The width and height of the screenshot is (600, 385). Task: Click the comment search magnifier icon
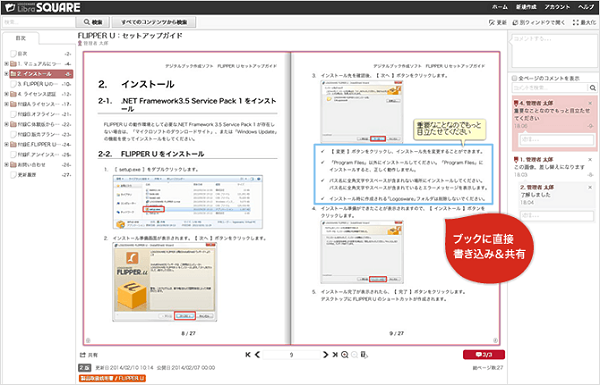click(x=592, y=88)
